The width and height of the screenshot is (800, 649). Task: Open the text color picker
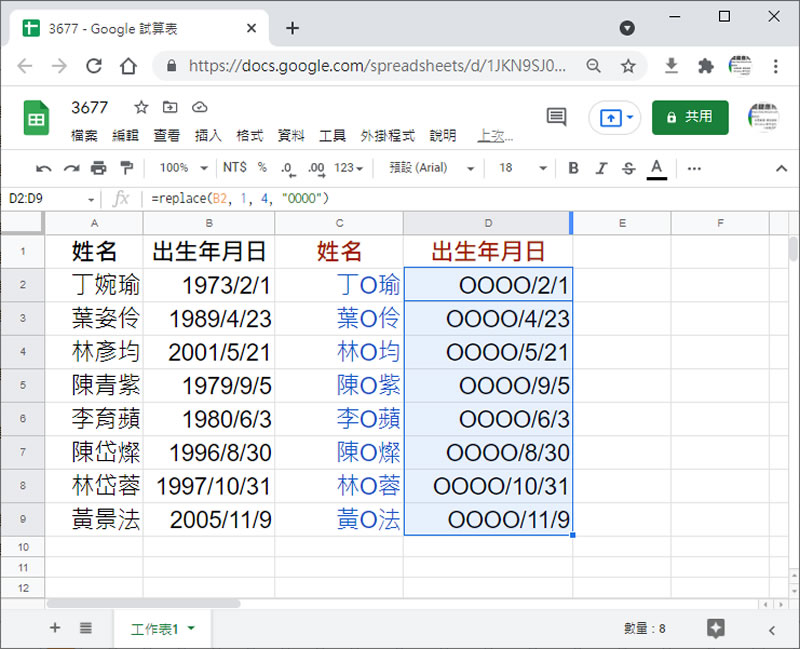(x=656, y=168)
